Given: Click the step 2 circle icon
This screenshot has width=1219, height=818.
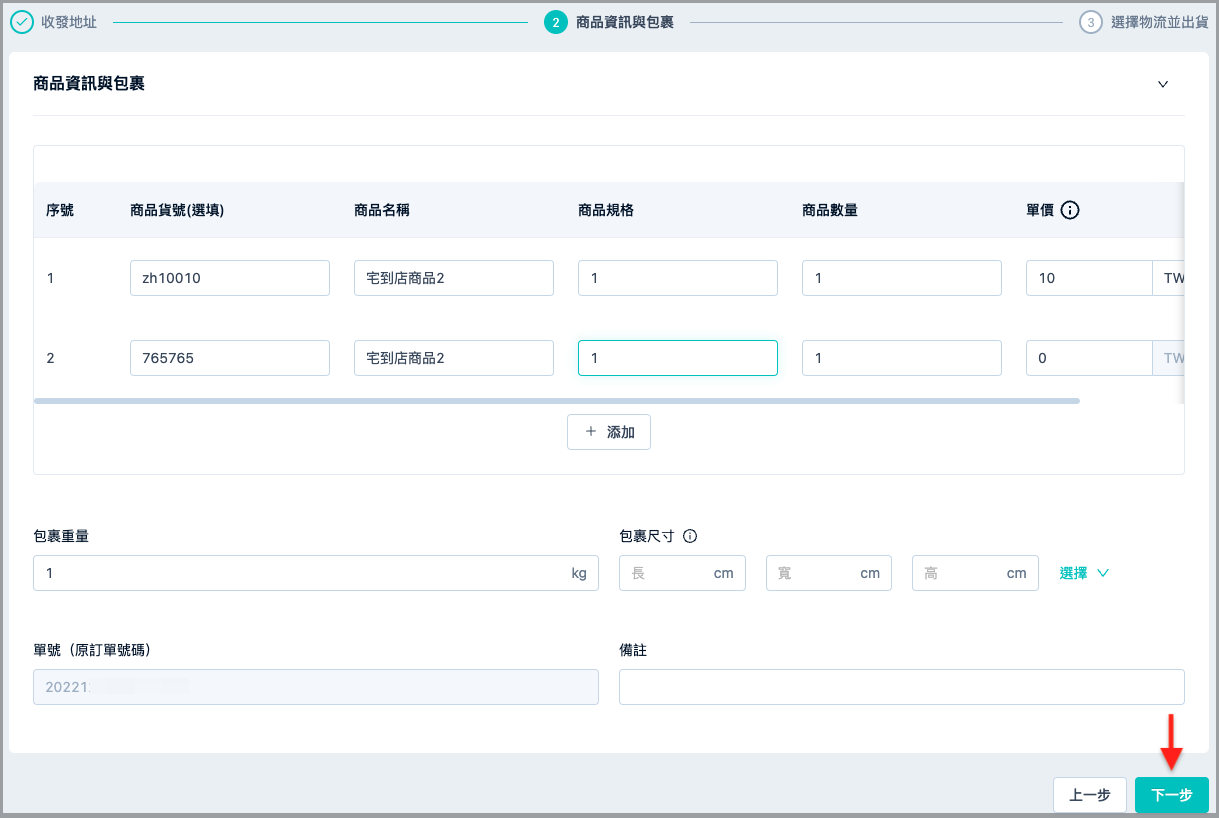Looking at the screenshot, I should click(556, 22).
